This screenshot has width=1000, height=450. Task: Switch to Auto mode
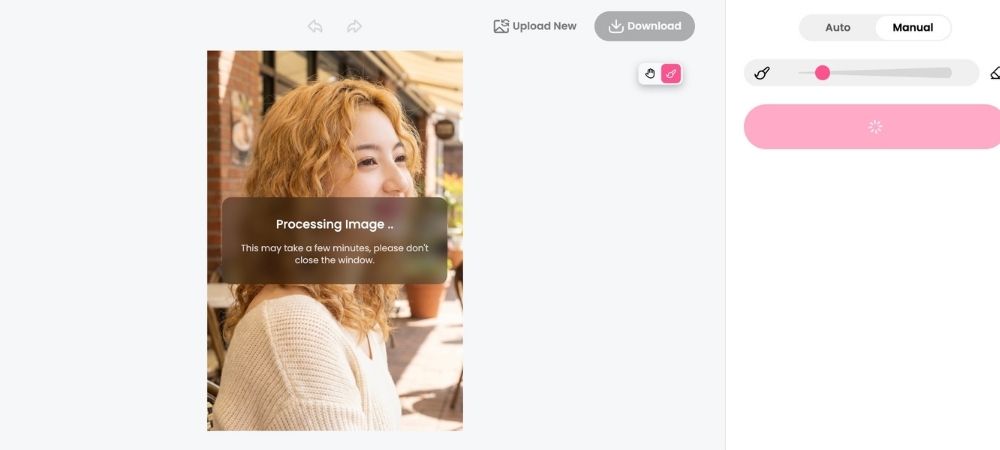(837, 27)
